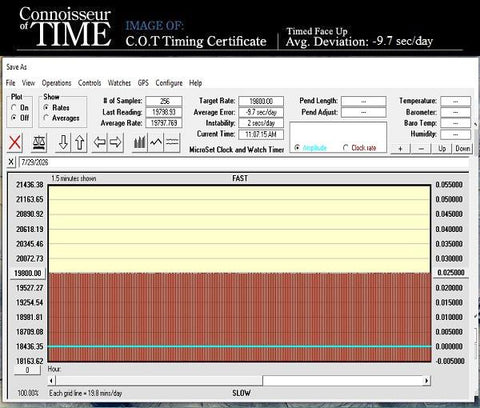The width and height of the screenshot is (480, 408).
Task: Open the Operations menu
Action: pyautogui.click(x=56, y=83)
